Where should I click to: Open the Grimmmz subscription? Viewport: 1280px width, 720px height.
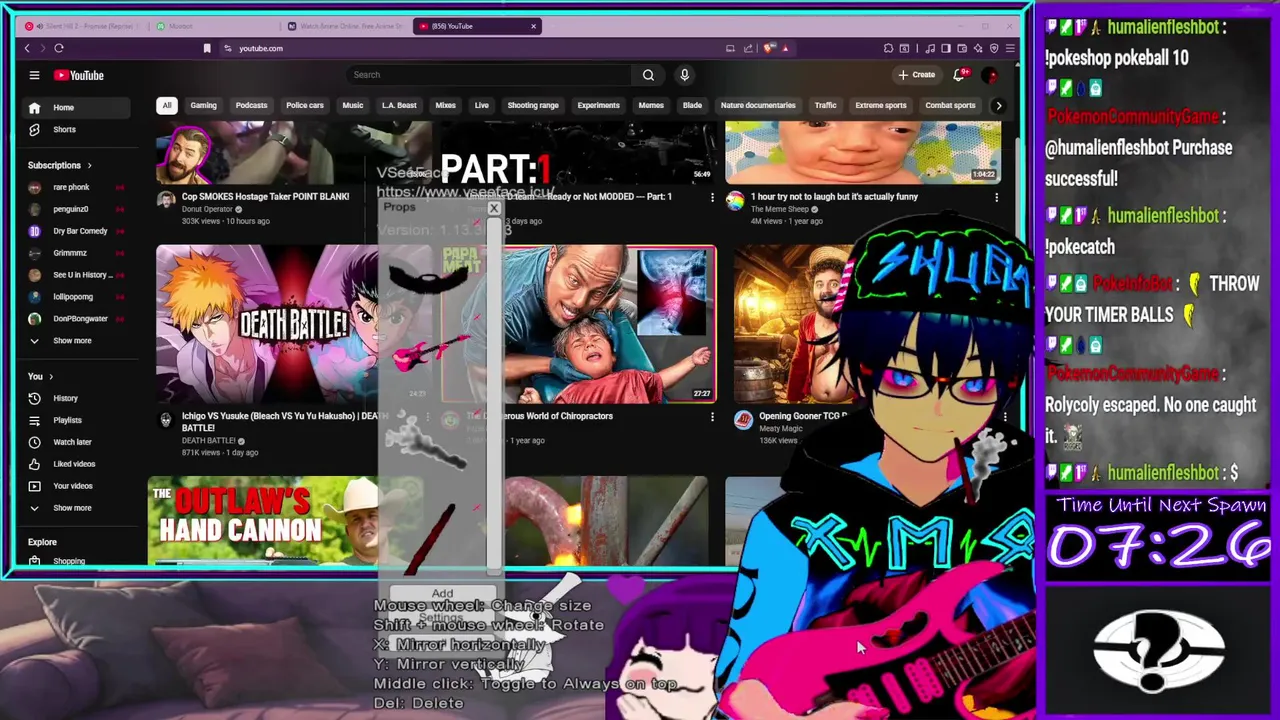pyautogui.click(x=70, y=253)
